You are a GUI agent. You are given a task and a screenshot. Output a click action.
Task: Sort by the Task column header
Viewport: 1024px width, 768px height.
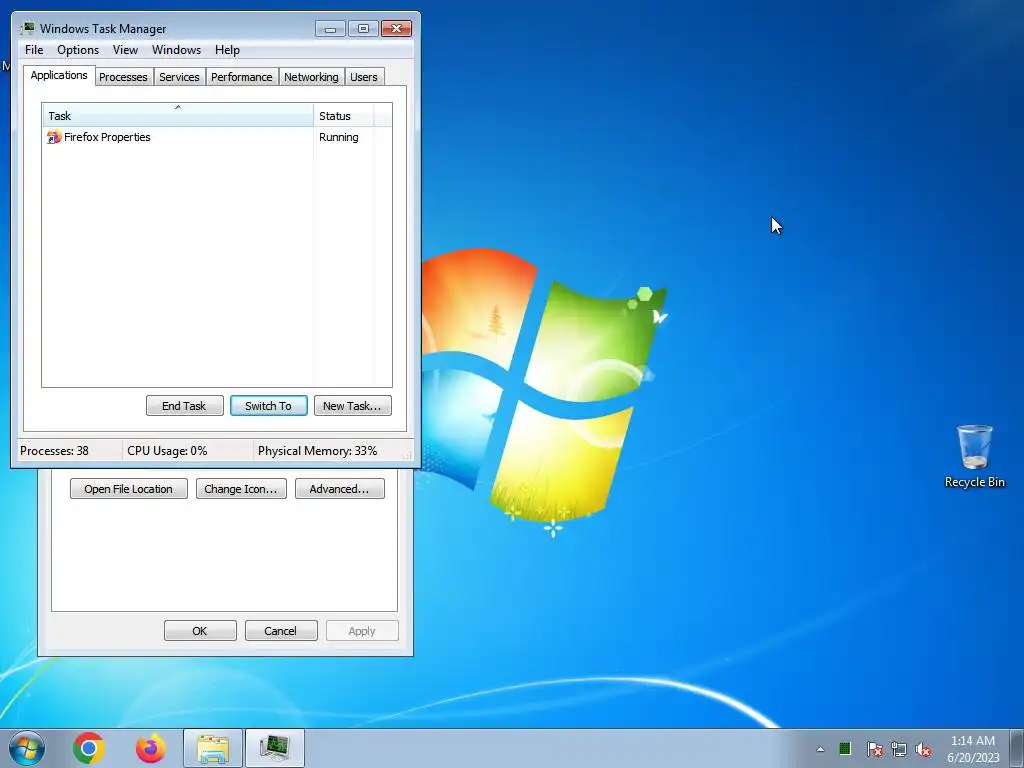pyautogui.click(x=178, y=116)
